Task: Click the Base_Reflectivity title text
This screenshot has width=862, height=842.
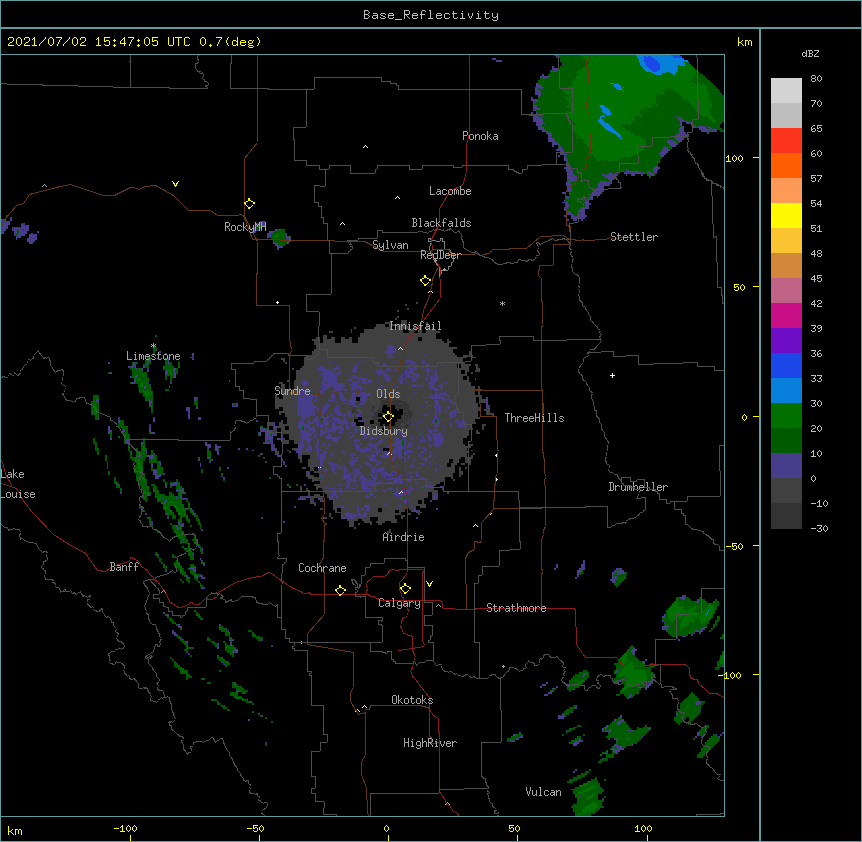Action: pos(431,15)
